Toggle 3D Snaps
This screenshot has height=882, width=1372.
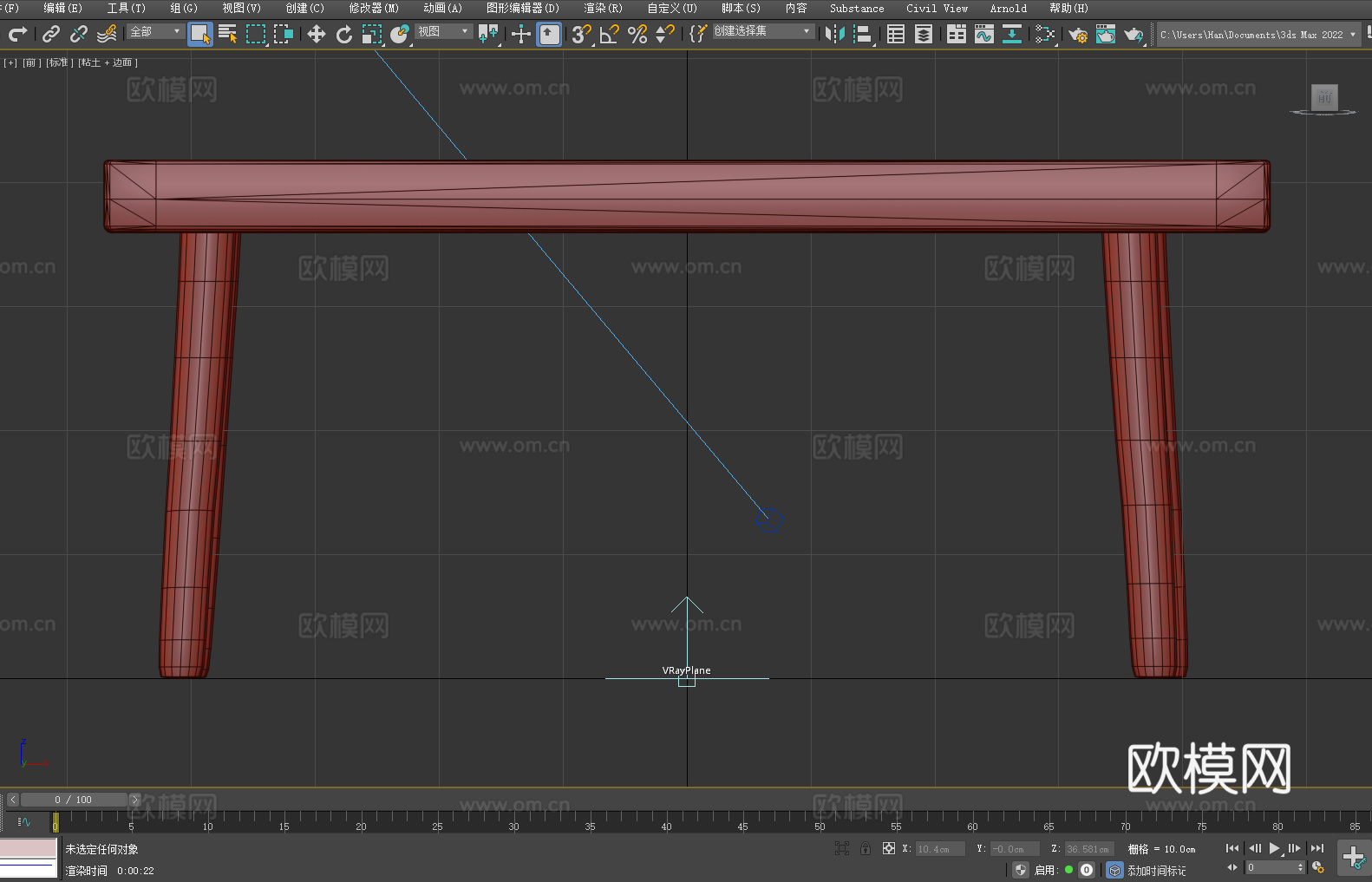pos(581,34)
